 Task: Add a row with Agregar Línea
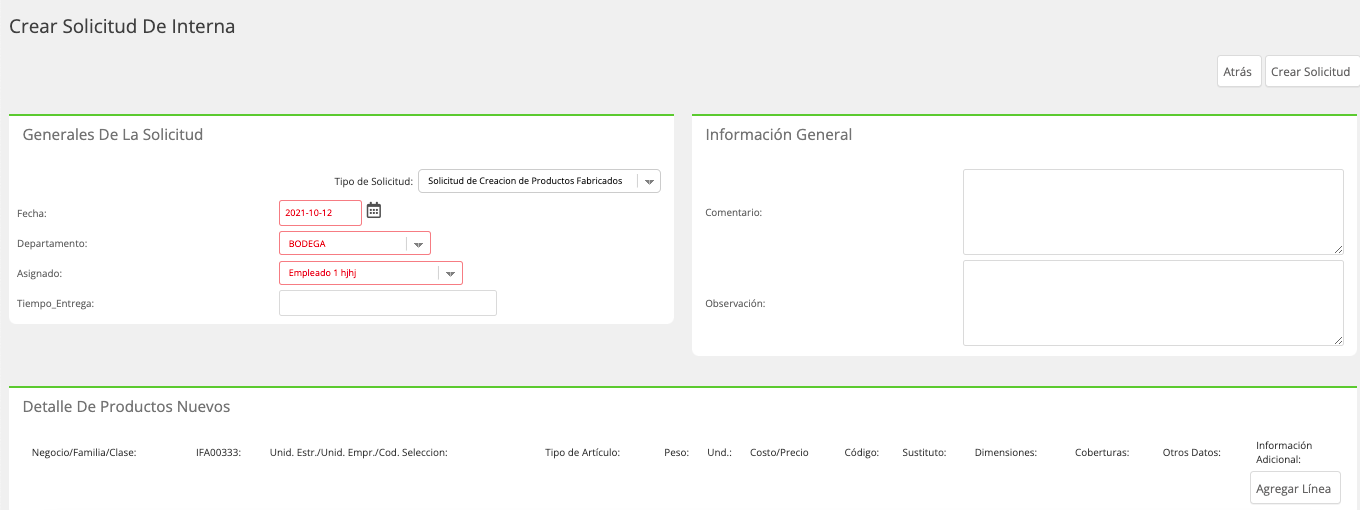pos(1293,488)
